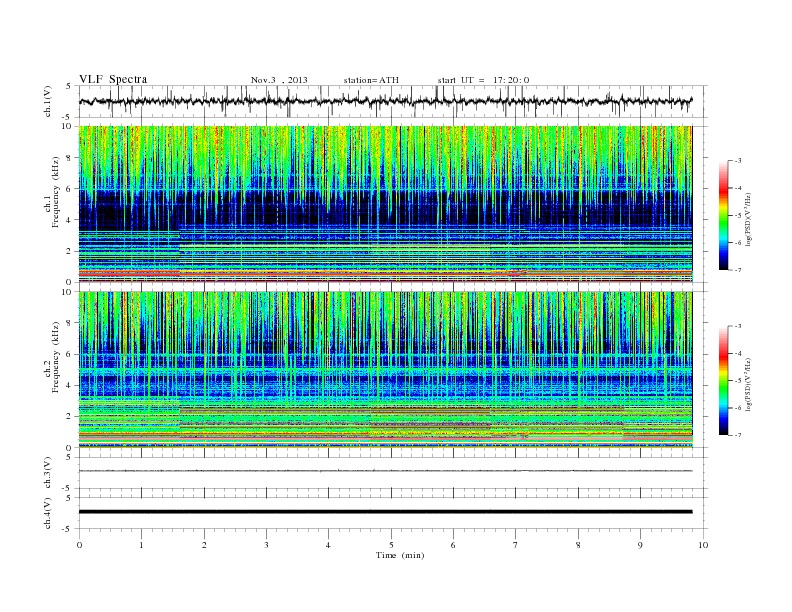The height and width of the screenshot is (612, 792).
Task: Click the "ch.3(V)" axis label
Action: (x=48, y=473)
